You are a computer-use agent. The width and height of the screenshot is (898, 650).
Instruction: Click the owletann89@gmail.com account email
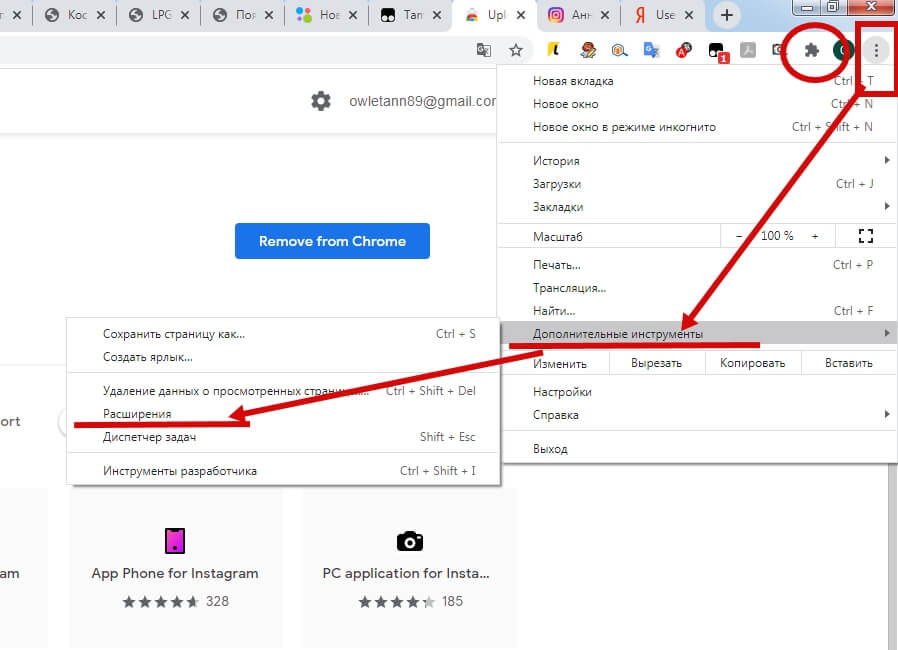[x=423, y=101]
